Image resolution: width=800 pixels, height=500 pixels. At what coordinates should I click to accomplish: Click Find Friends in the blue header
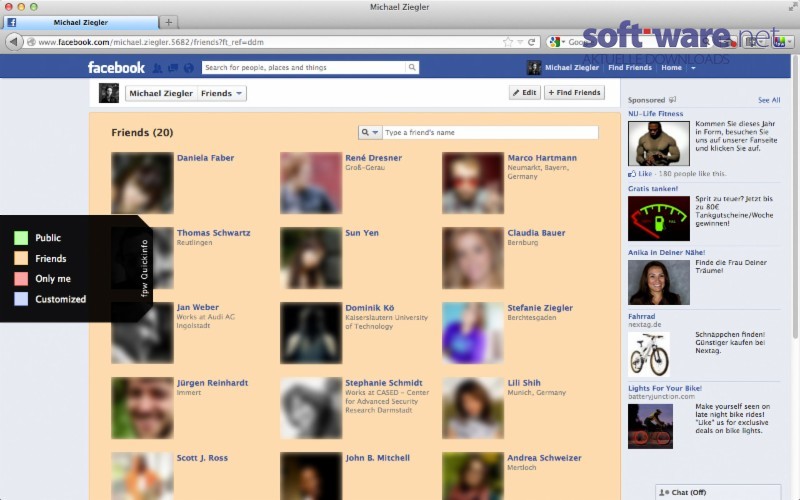[x=630, y=67]
